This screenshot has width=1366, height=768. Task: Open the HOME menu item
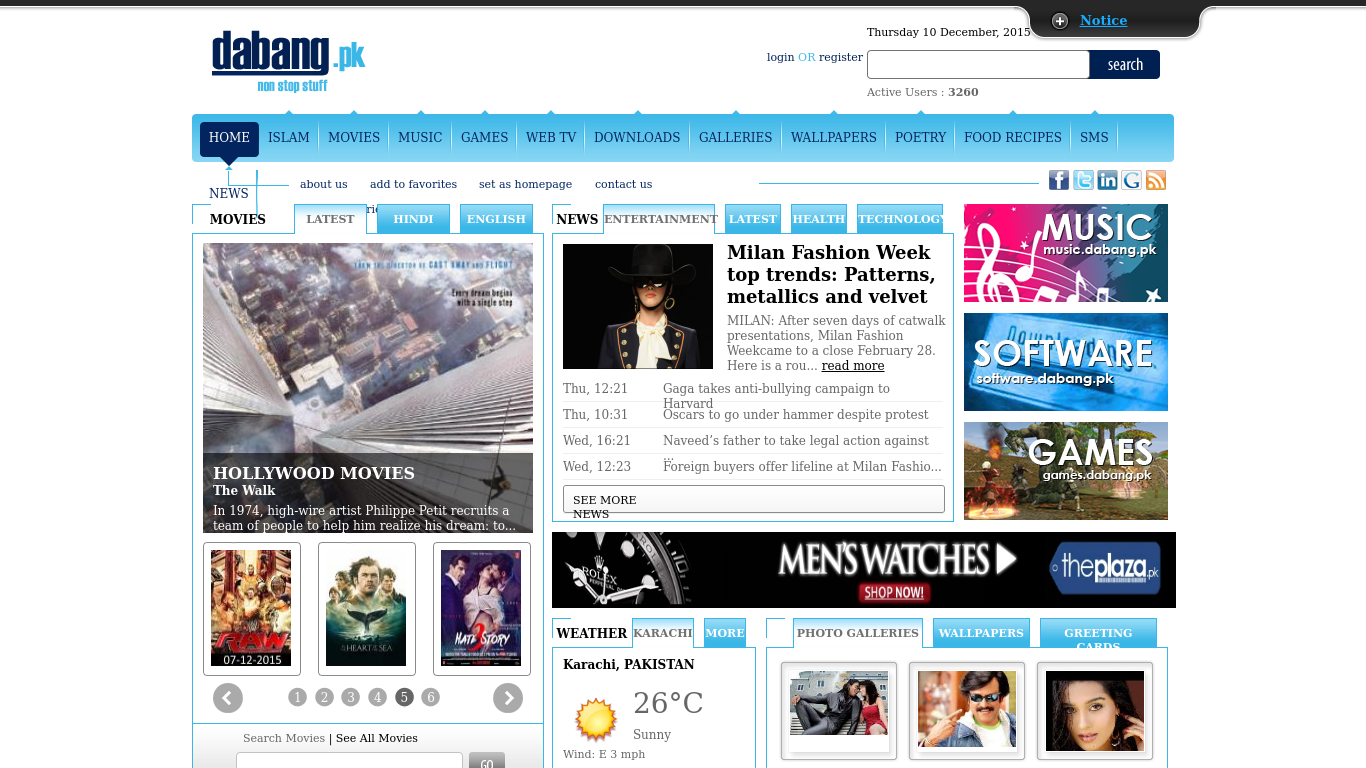(x=229, y=138)
